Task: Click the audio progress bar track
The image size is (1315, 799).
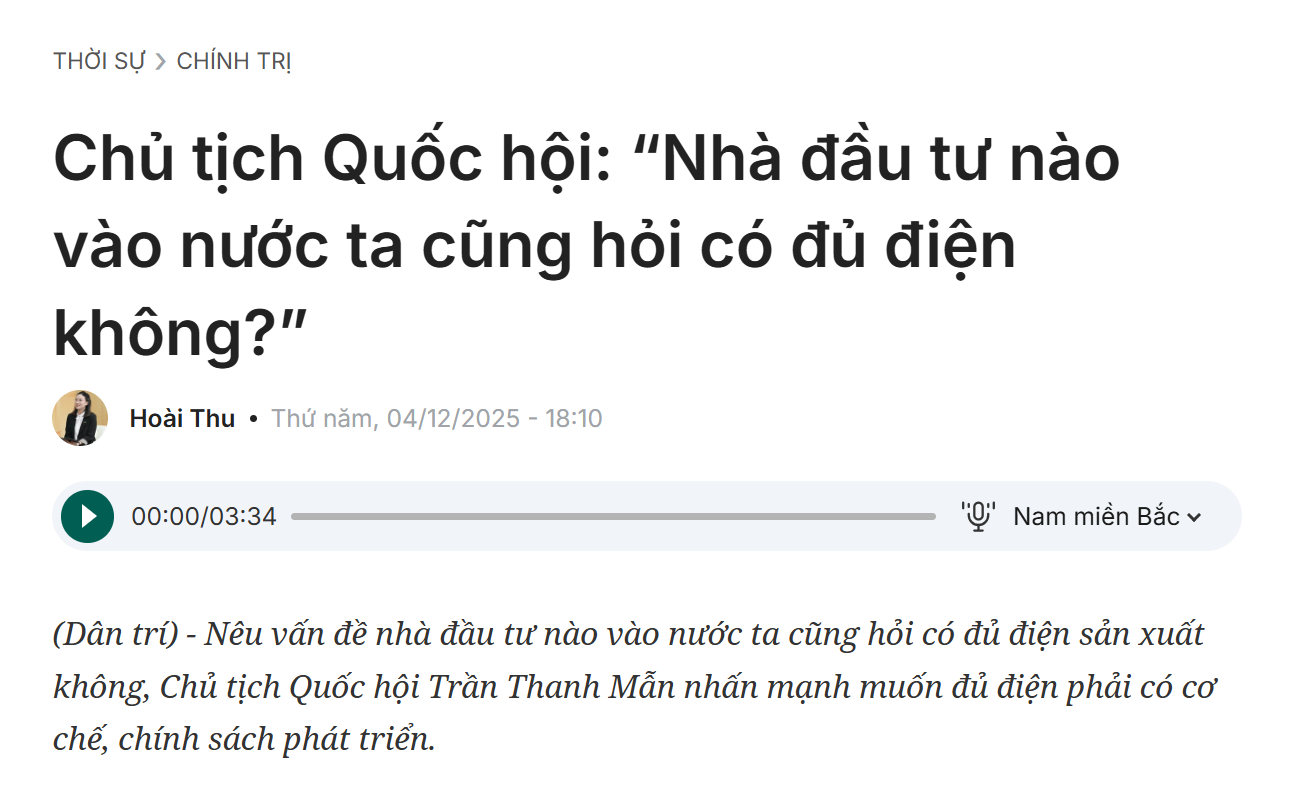Action: click(612, 517)
